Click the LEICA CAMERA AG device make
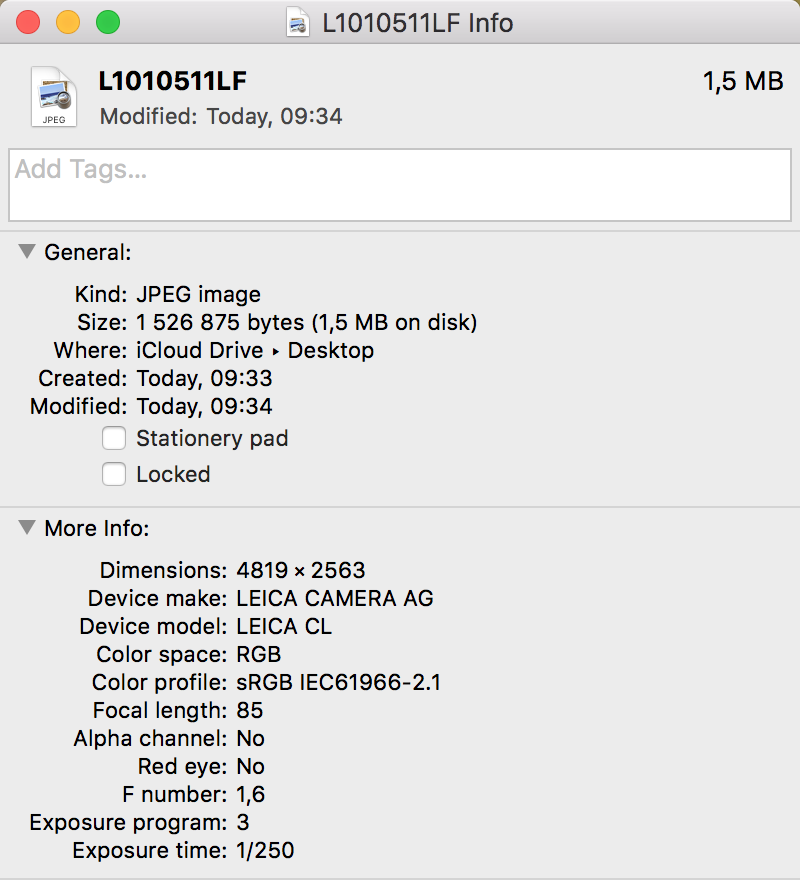800x880 pixels. click(x=335, y=599)
